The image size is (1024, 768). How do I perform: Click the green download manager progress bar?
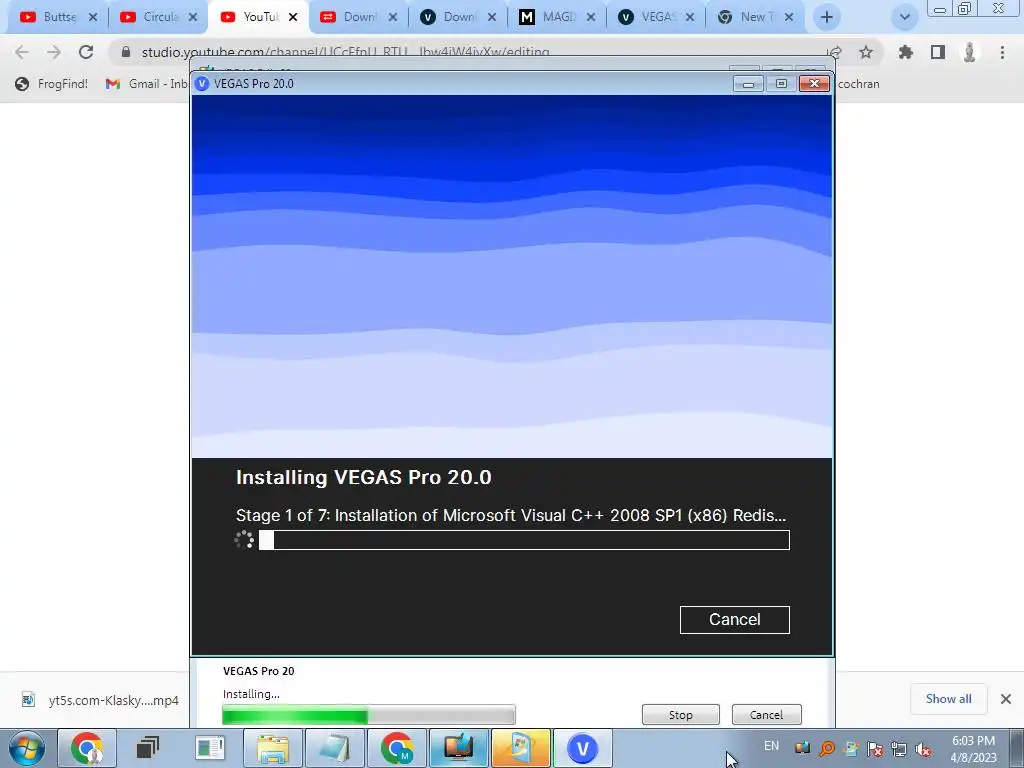[368, 714]
